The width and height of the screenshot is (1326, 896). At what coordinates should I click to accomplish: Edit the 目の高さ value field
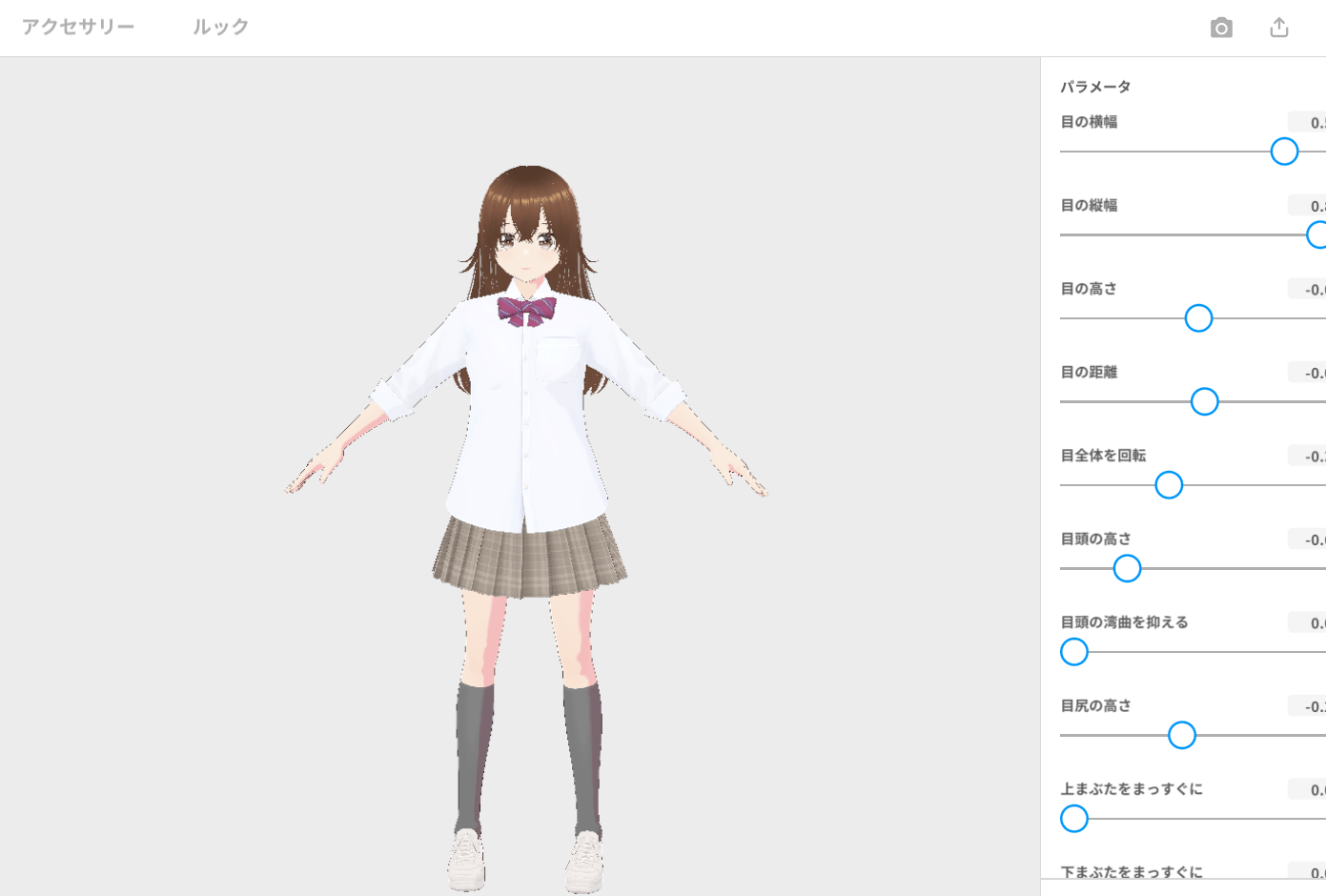coord(1307,289)
